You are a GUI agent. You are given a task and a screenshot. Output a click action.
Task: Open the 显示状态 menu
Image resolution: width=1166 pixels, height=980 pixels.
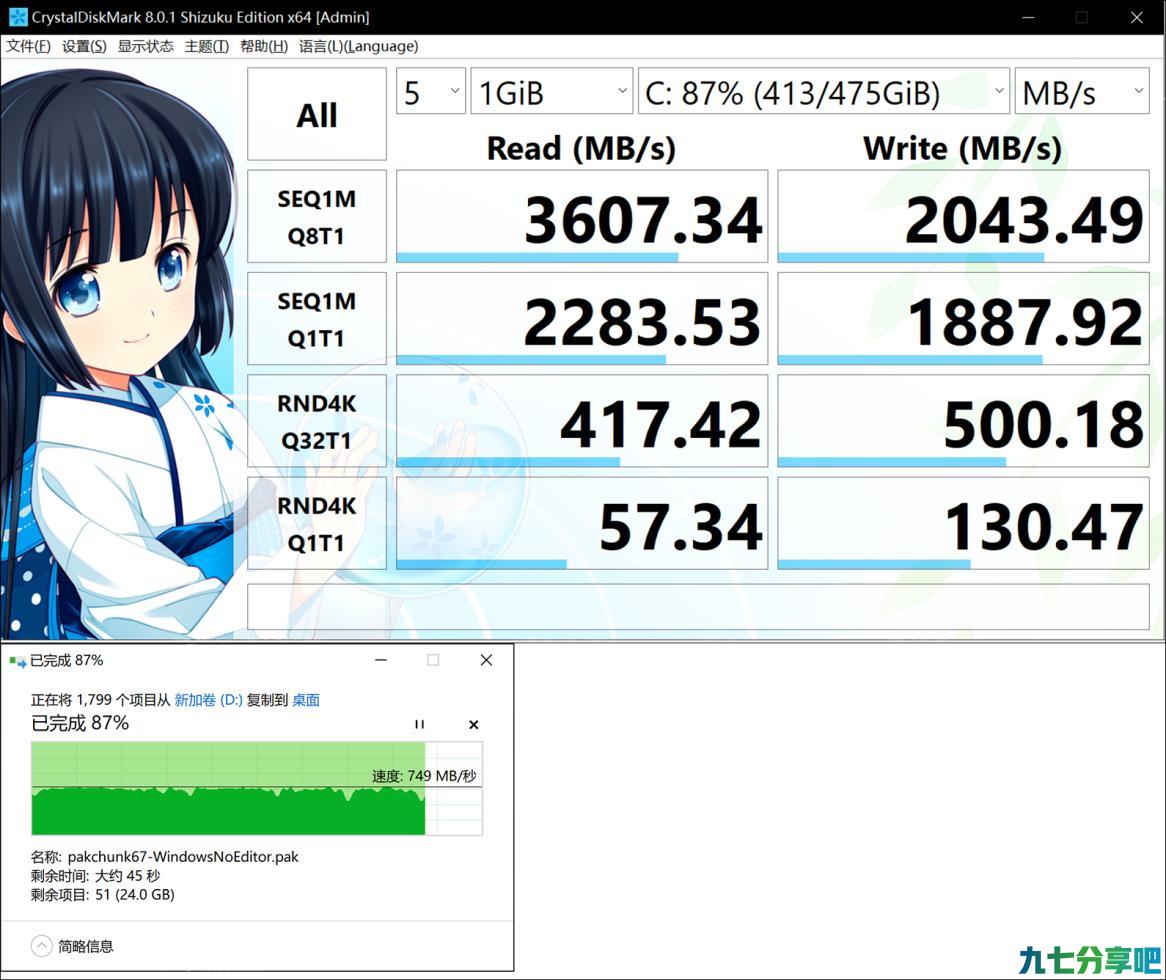click(x=145, y=46)
